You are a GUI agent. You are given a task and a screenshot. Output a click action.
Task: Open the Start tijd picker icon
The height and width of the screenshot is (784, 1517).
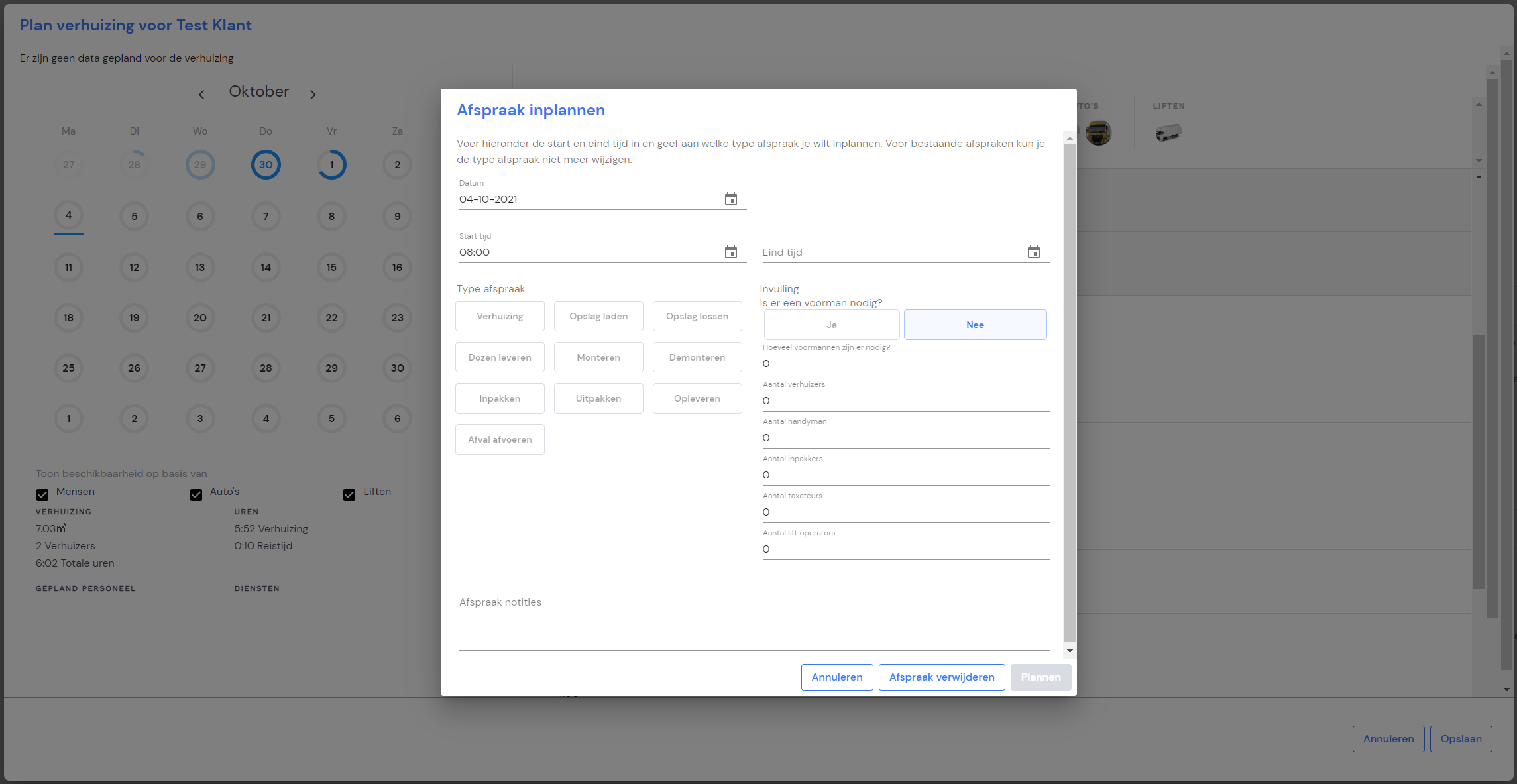[730, 252]
